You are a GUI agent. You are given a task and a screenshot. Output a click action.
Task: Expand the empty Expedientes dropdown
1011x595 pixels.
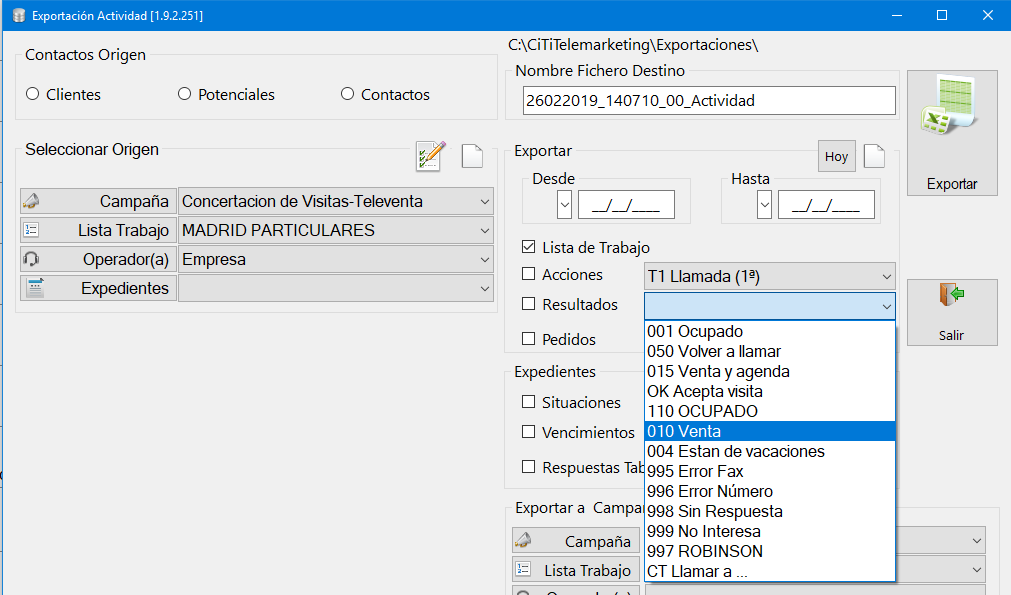pyautogui.click(x=336, y=288)
